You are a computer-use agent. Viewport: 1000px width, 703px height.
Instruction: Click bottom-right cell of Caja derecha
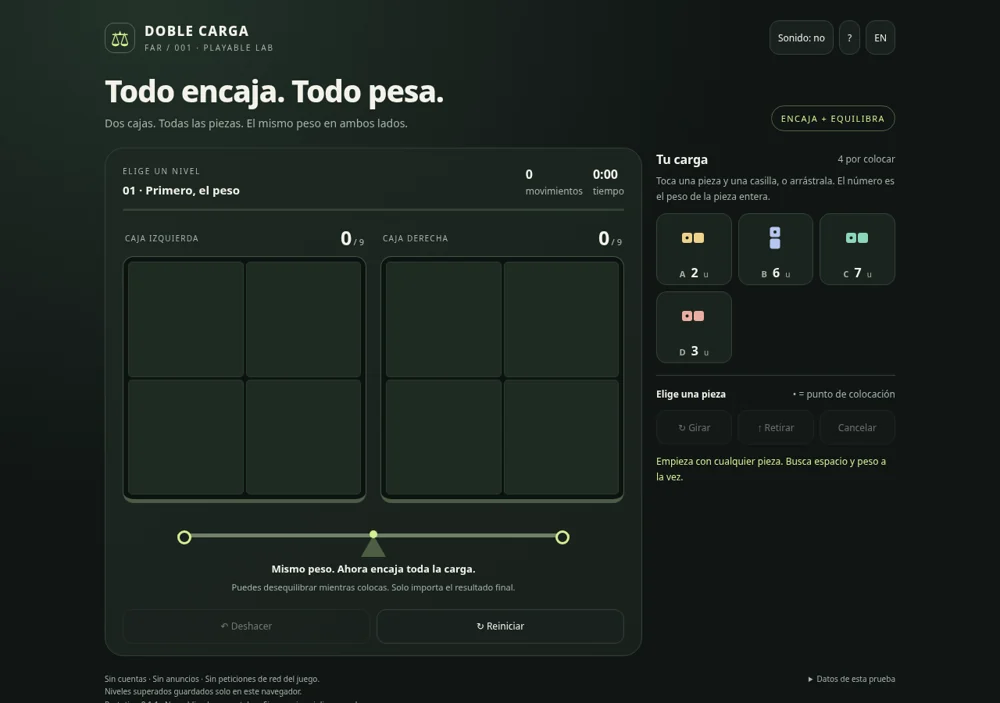(561, 437)
